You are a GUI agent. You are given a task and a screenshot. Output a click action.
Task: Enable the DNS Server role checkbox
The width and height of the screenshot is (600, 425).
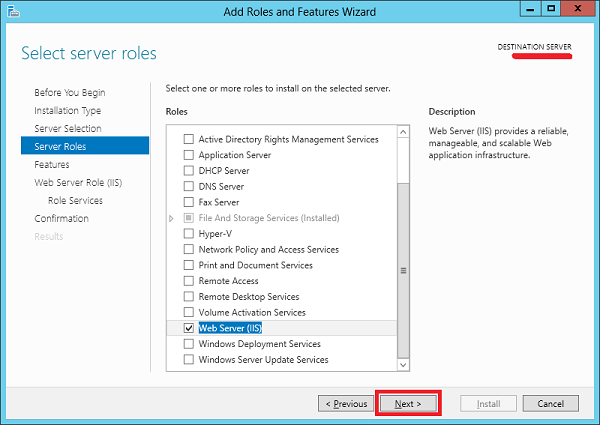[x=189, y=187]
